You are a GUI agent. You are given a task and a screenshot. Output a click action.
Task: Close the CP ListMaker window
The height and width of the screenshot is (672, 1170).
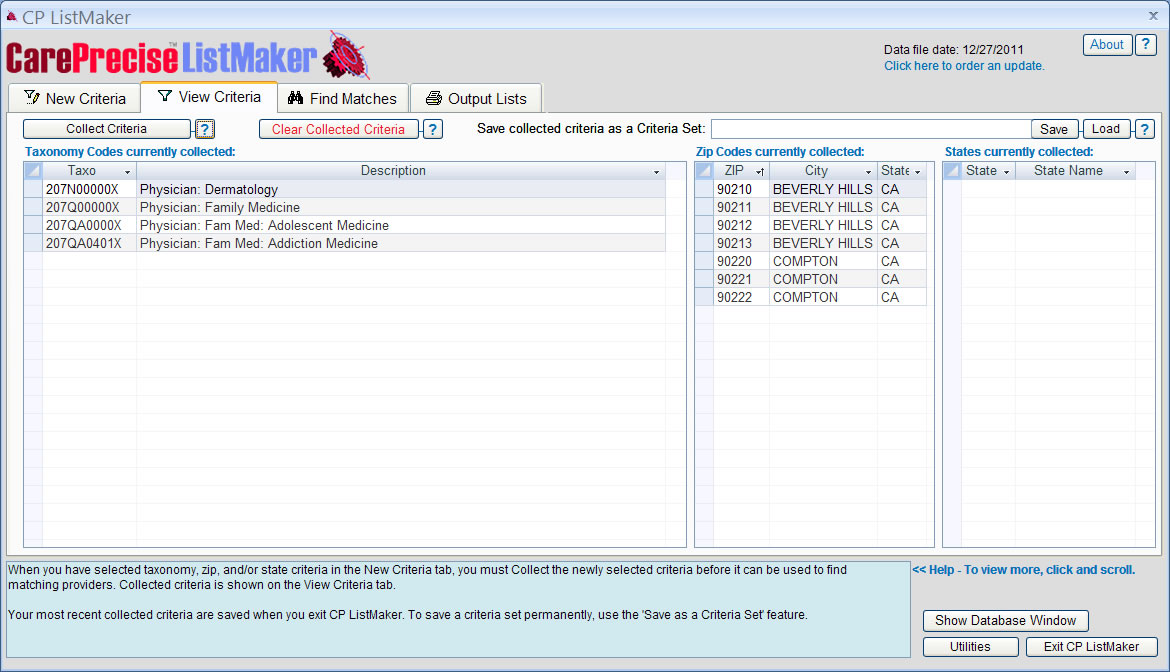tap(1153, 16)
